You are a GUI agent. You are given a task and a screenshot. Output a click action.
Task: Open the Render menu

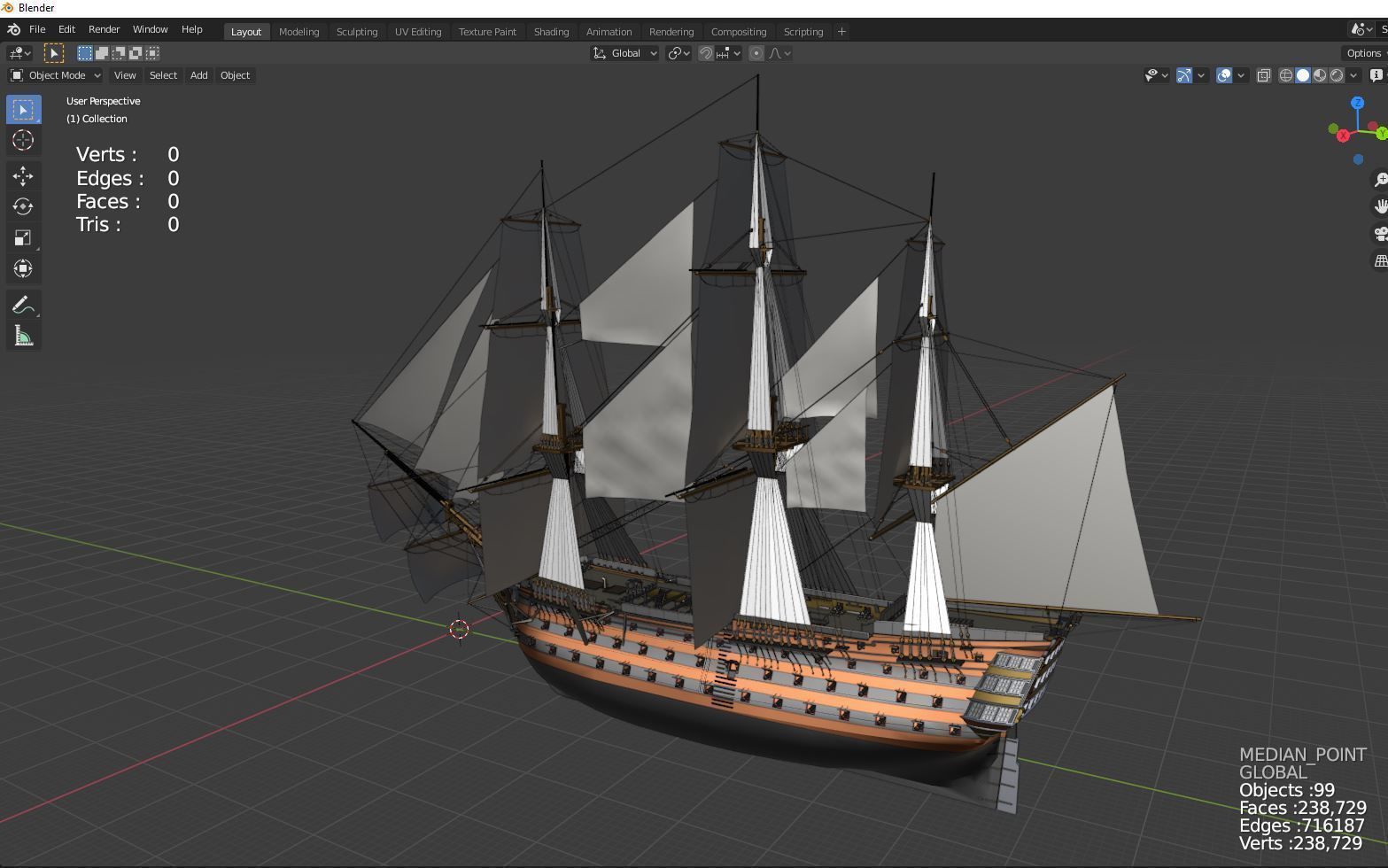(104, 29)
